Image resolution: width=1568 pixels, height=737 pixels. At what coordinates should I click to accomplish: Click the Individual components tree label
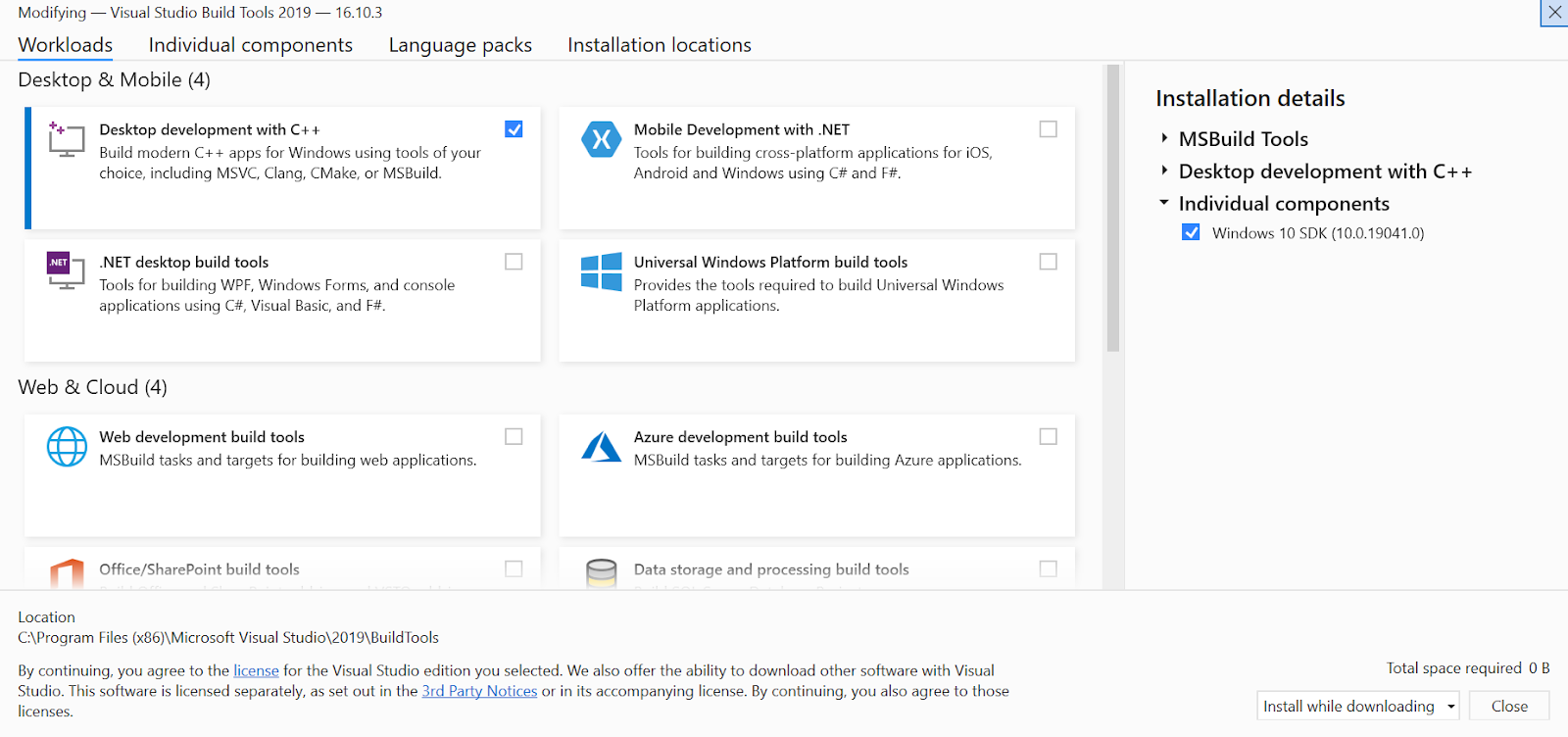pyautogui.click(x=1284, y=203)
